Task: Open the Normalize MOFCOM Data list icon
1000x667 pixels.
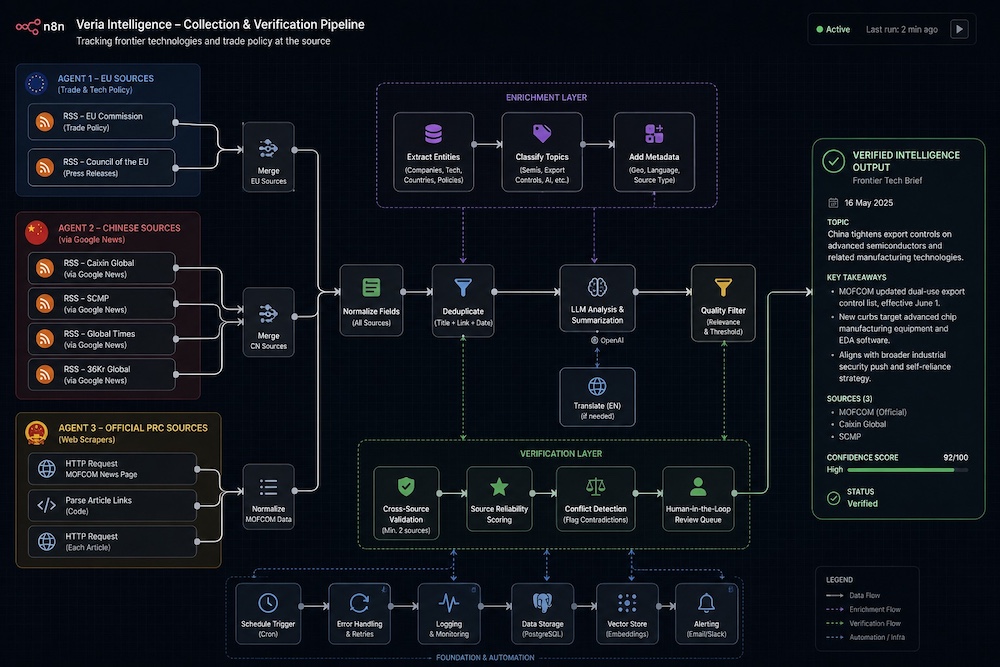Action: (x=268, y=487)
